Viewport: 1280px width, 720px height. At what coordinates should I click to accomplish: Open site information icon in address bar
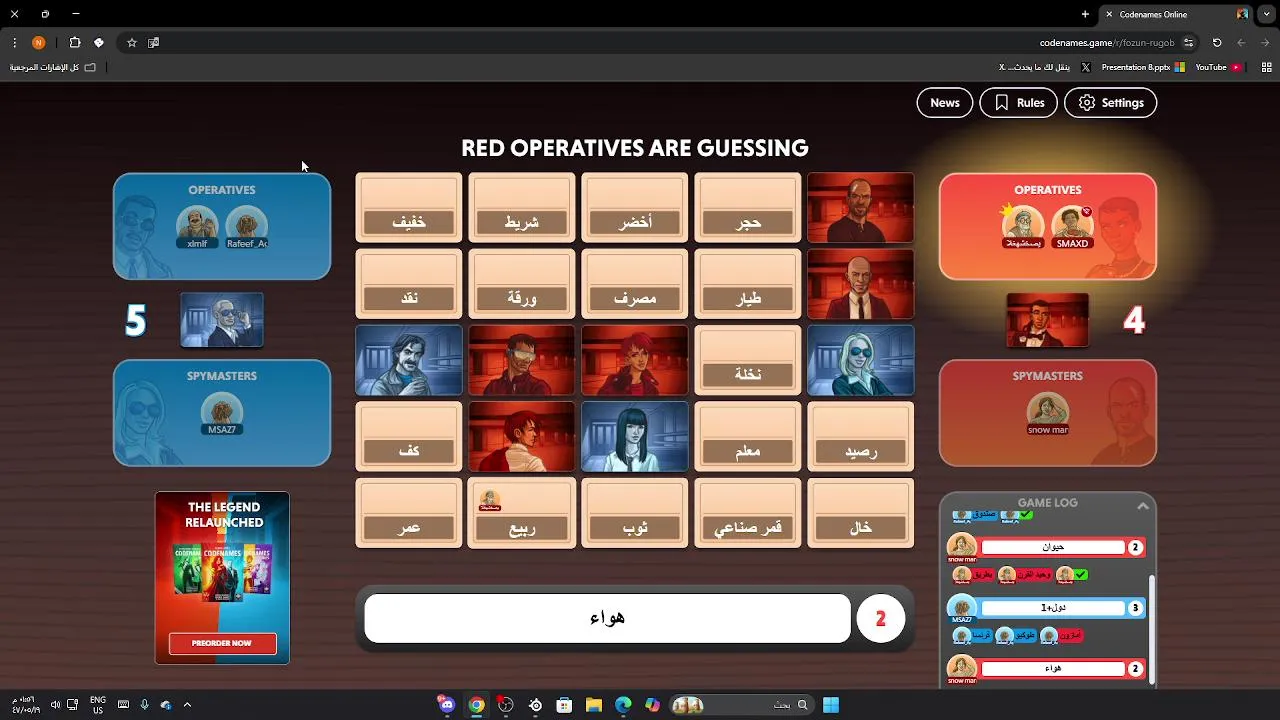(1188, 43)
